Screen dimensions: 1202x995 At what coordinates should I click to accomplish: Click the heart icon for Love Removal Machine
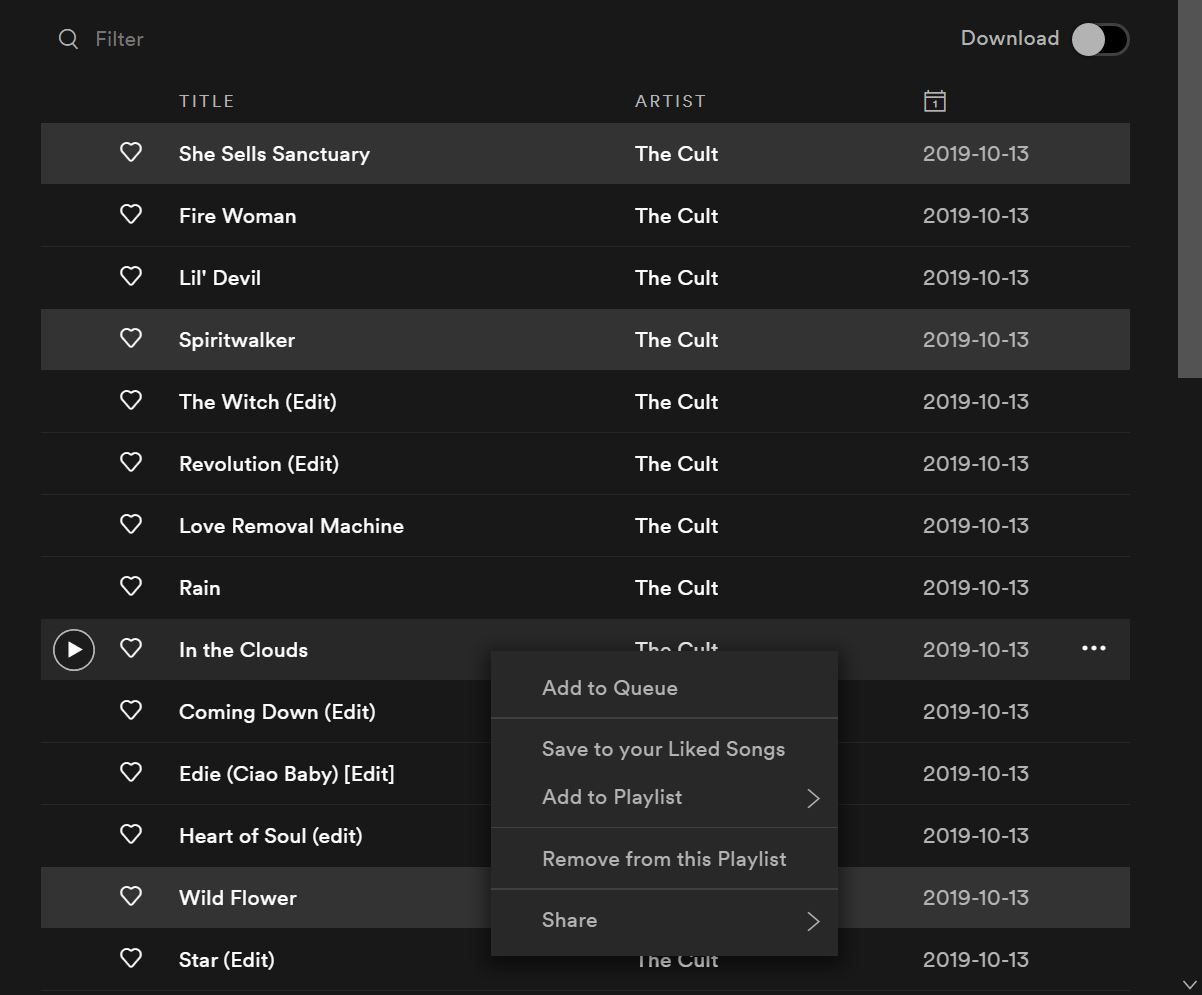pos(131,524)
